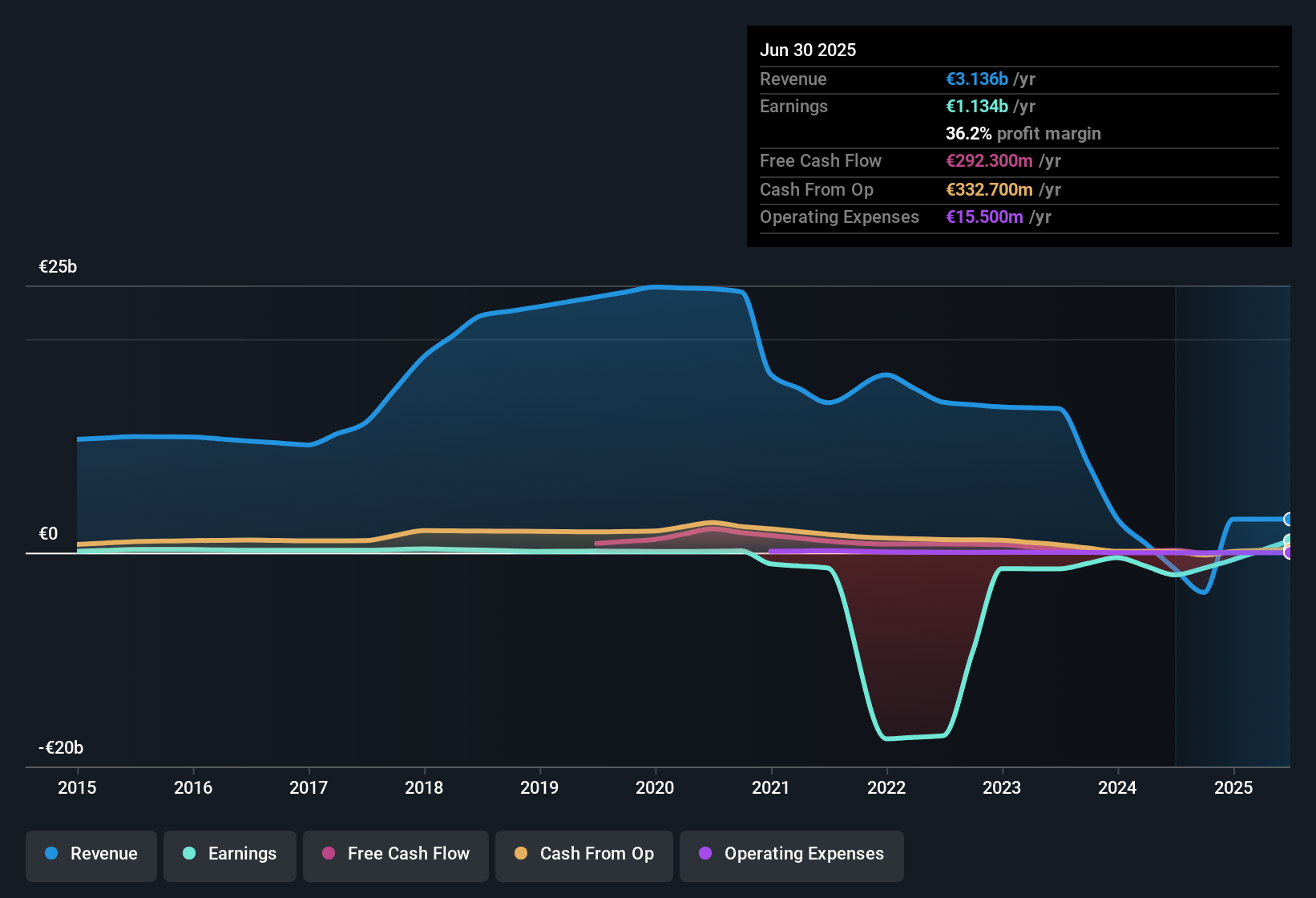Image resolution: width=1316 pixels, height=898 pixels.
Task: Select the 2021 axis label
Action: coord(770,788)
